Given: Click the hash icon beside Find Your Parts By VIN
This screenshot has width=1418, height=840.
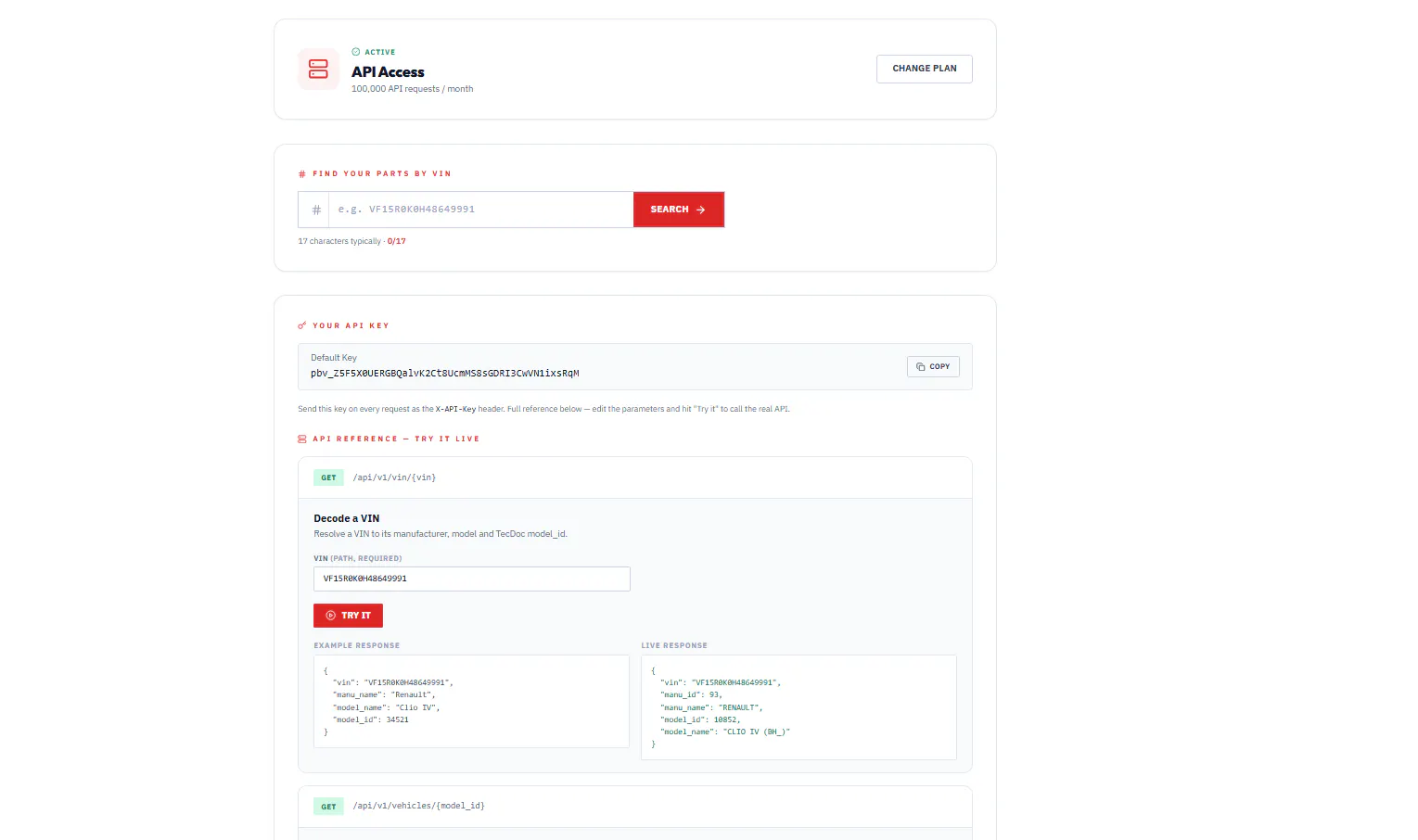Looking at the screenshot, I should click(x=301, y=174).
